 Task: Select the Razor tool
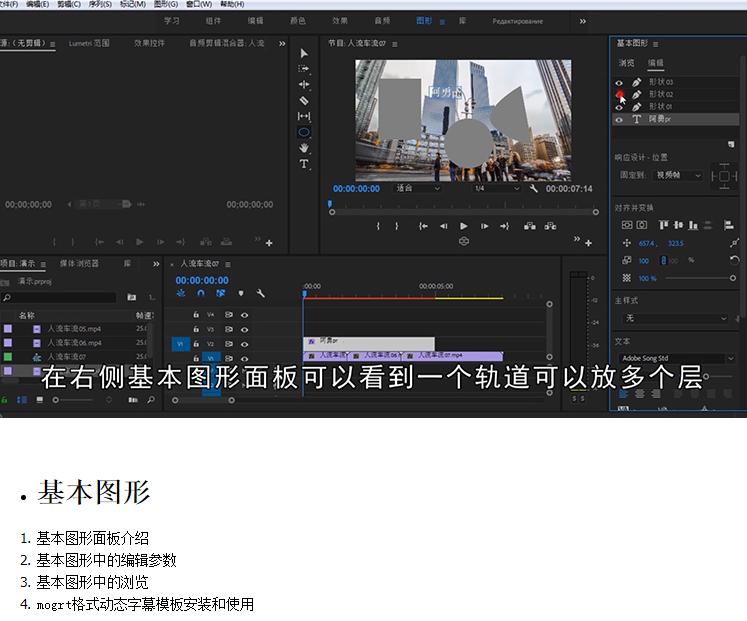303,100
